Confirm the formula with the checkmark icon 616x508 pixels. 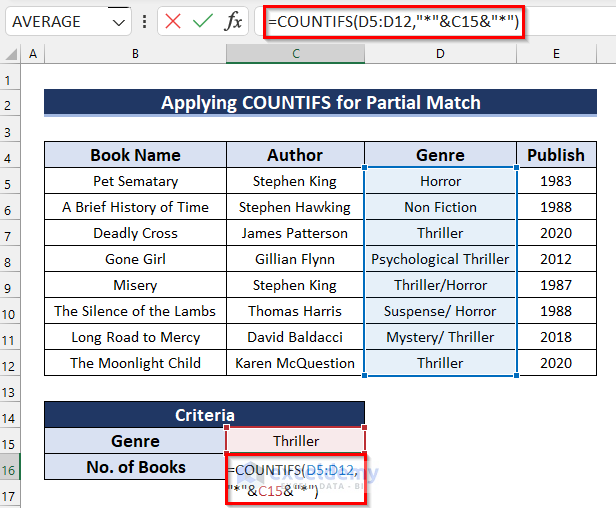[x=203, y=21]
